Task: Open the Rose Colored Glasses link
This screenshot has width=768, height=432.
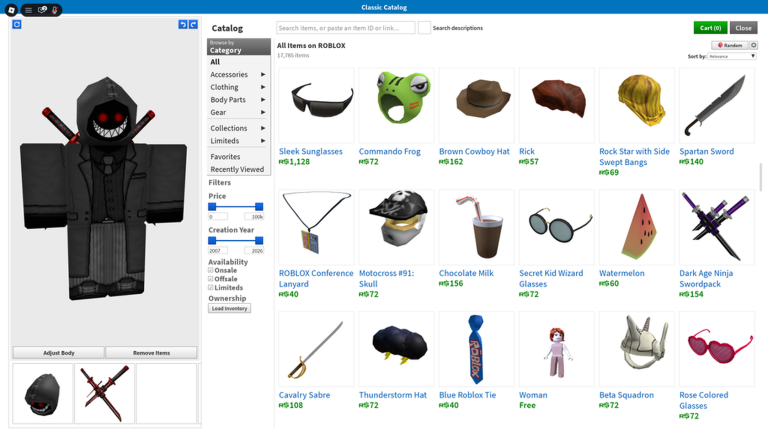Action: click(x=703, y=401)
